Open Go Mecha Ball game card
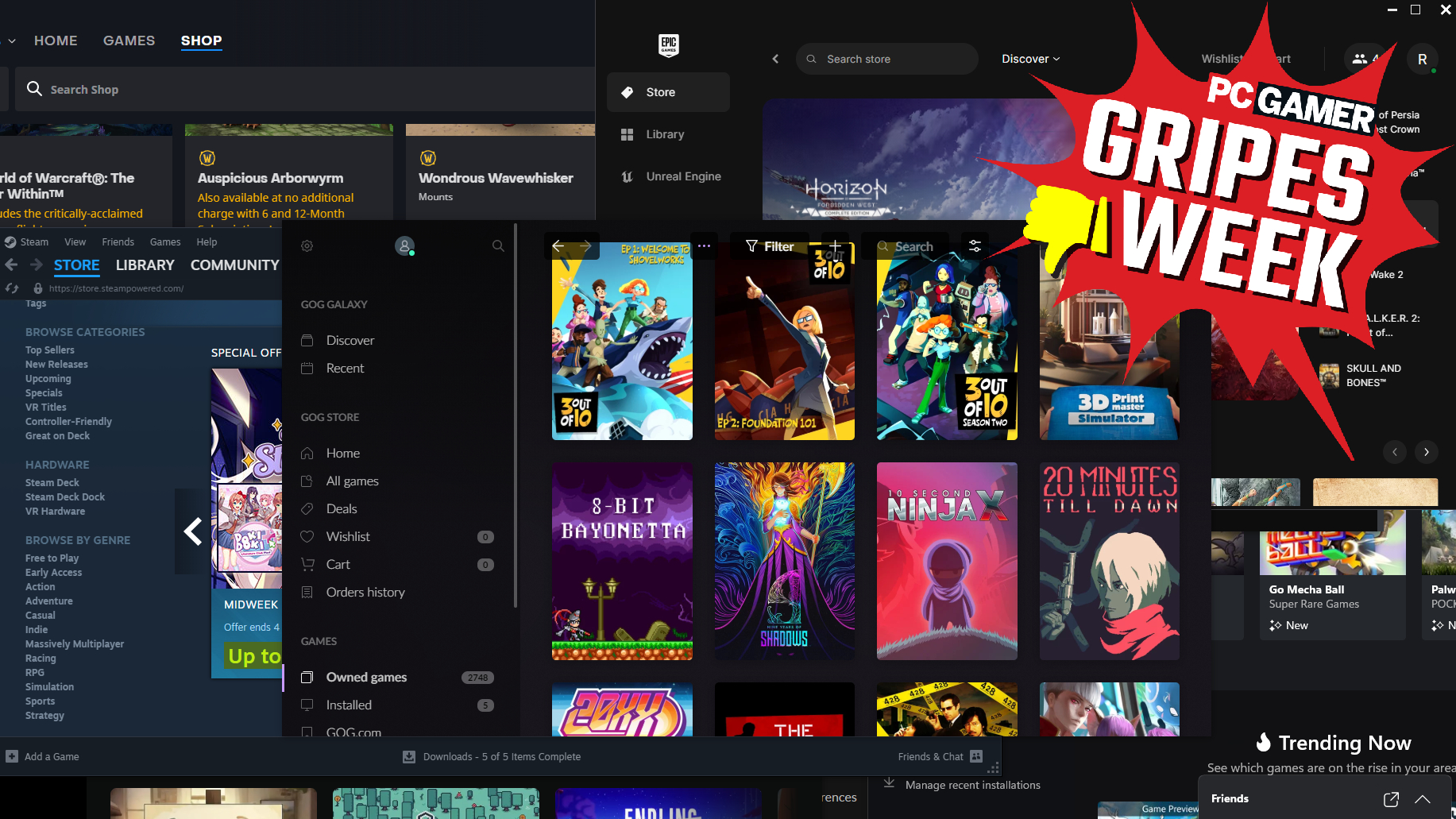 1333,575
